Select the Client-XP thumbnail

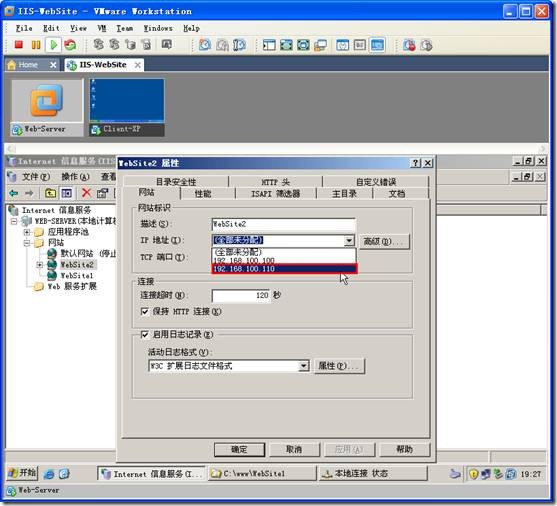[127, 107]
